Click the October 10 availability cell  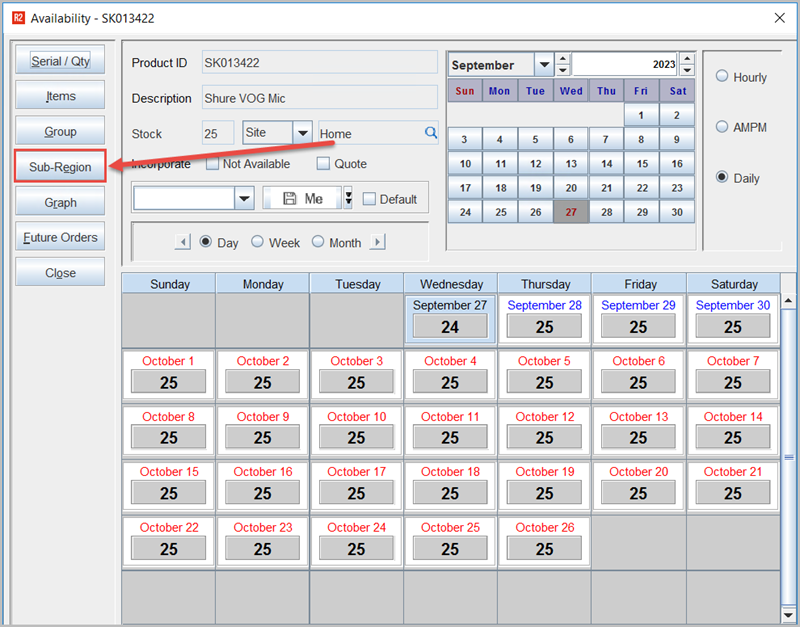coord(357,428)
